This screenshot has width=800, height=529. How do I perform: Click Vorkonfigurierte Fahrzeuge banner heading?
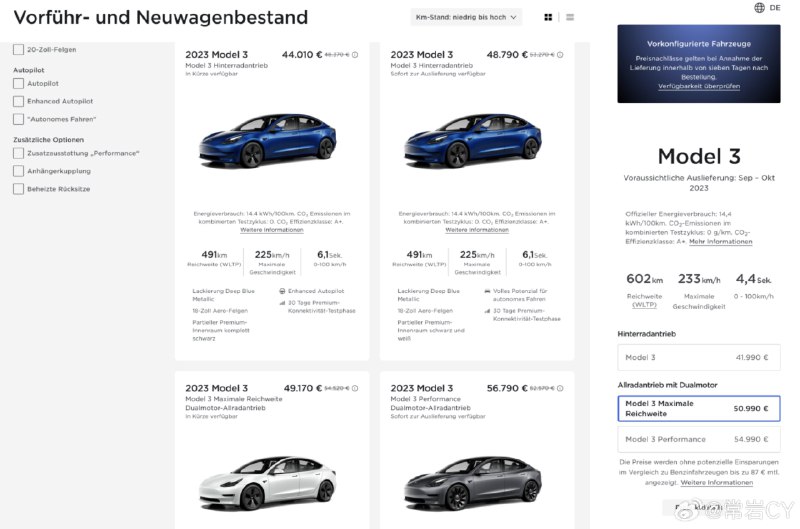pos(699,44)
